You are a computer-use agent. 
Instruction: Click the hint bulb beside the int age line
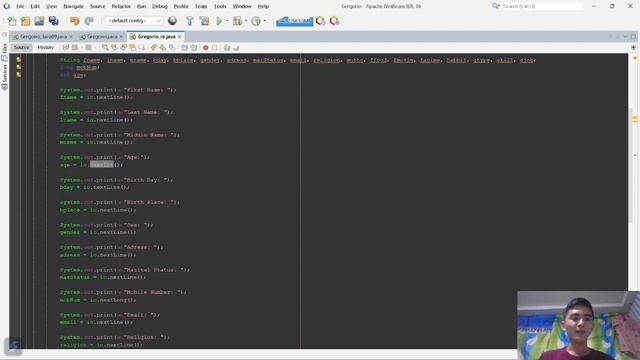18,74
